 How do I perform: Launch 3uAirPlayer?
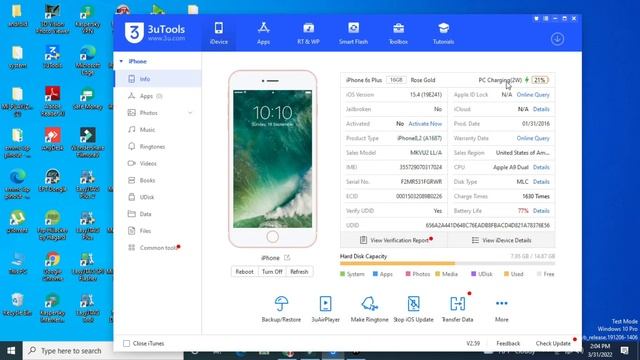pyautogui.click(x=325, y=309)
